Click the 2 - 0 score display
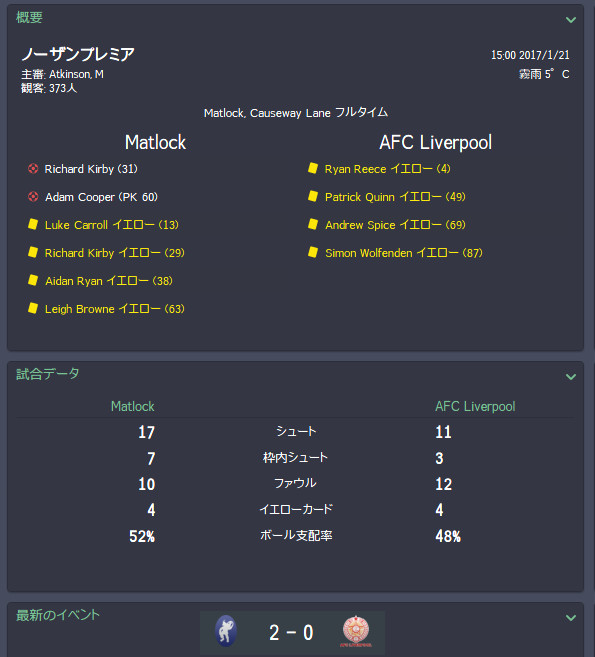The height and width of the screenshot is (657, 595). tap(291, 632)
